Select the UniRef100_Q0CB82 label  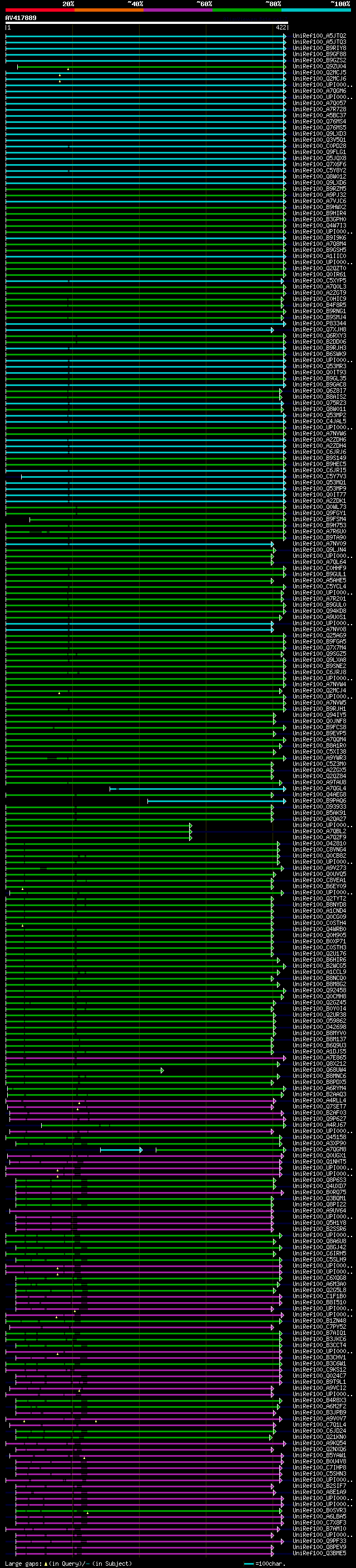coord(319,856)
